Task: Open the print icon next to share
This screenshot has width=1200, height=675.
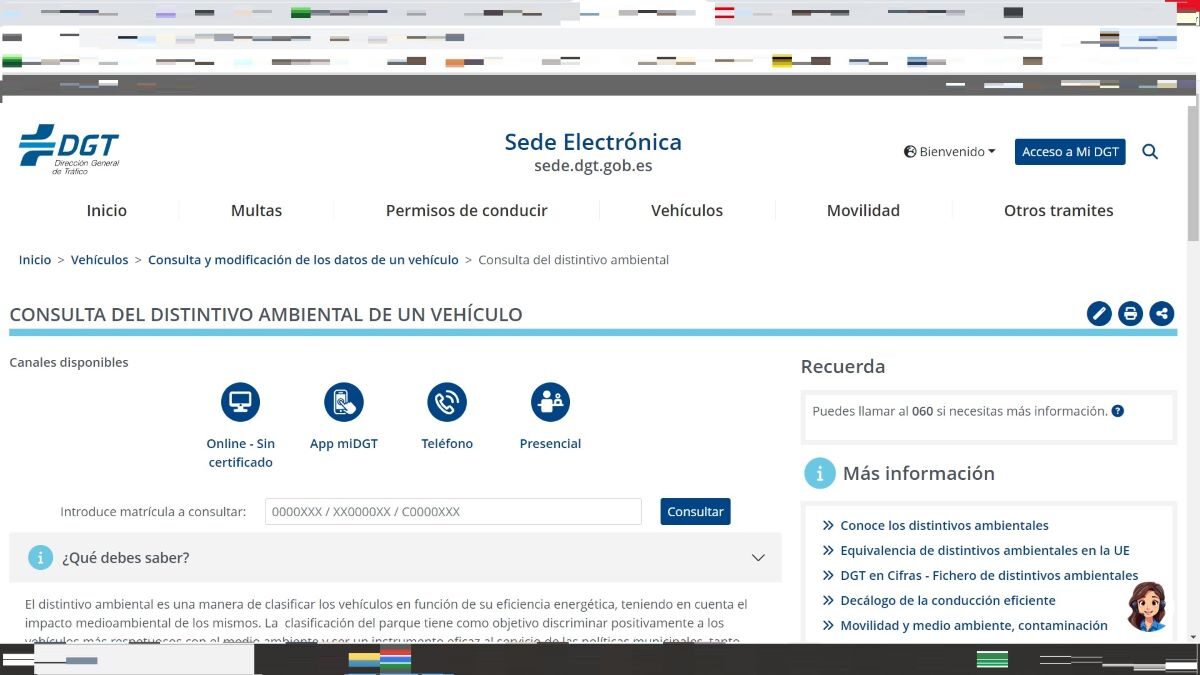Action: coord(1130,313)
